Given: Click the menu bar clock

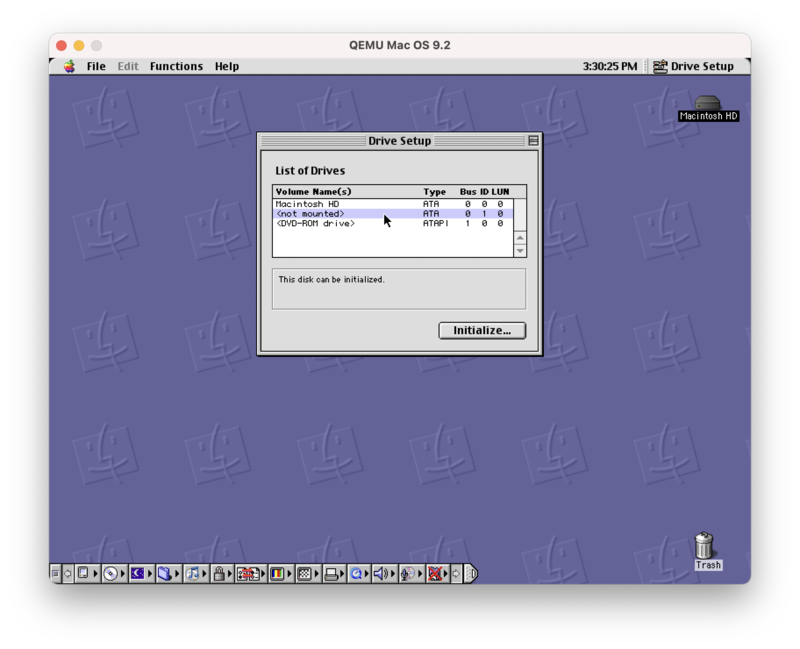Looking at the screenshot, I should [610, 66].
